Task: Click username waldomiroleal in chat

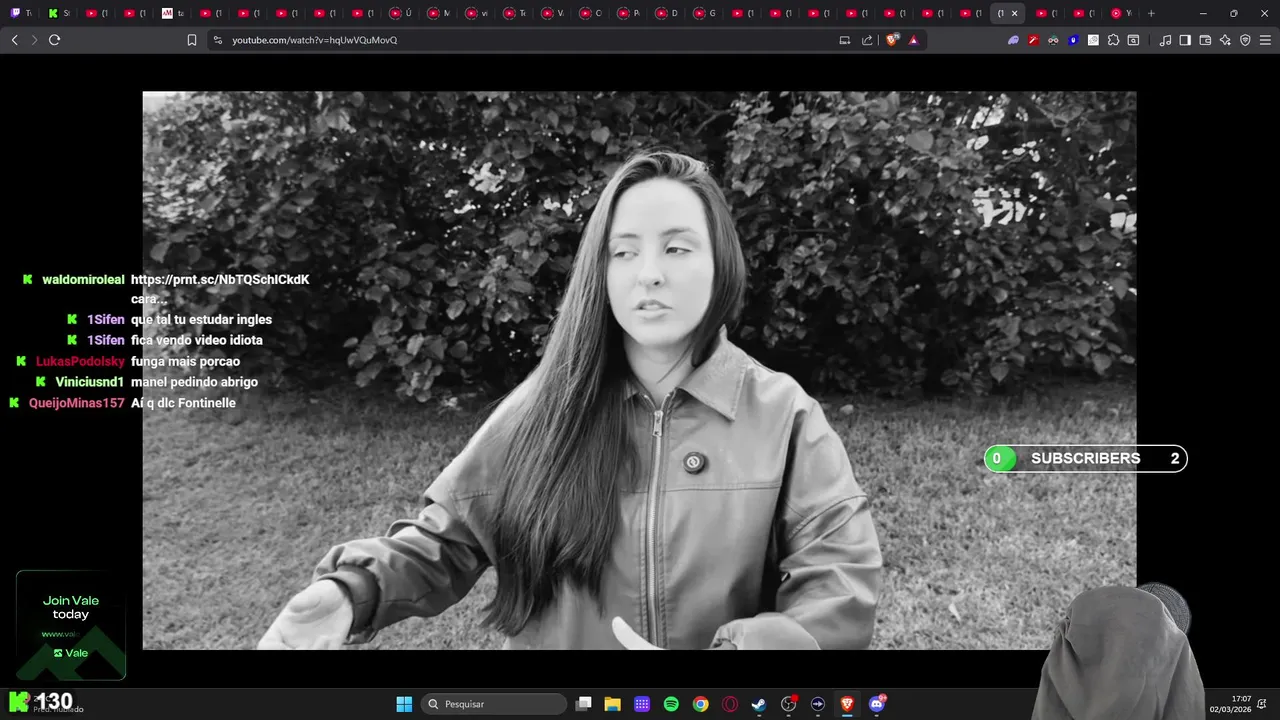Action: pos(83,280)
